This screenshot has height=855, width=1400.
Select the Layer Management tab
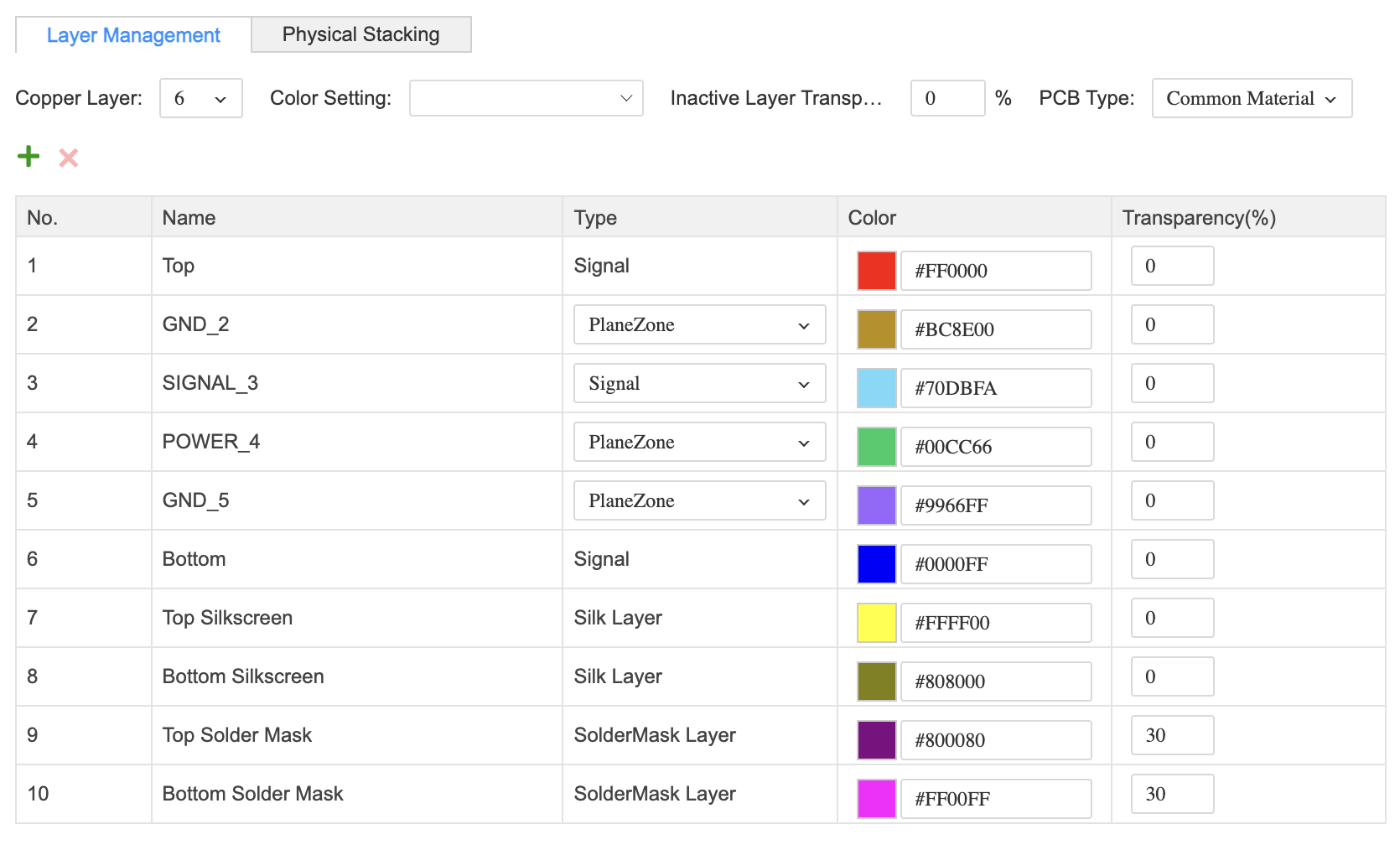pyautogui.click(x=133, y=35)
